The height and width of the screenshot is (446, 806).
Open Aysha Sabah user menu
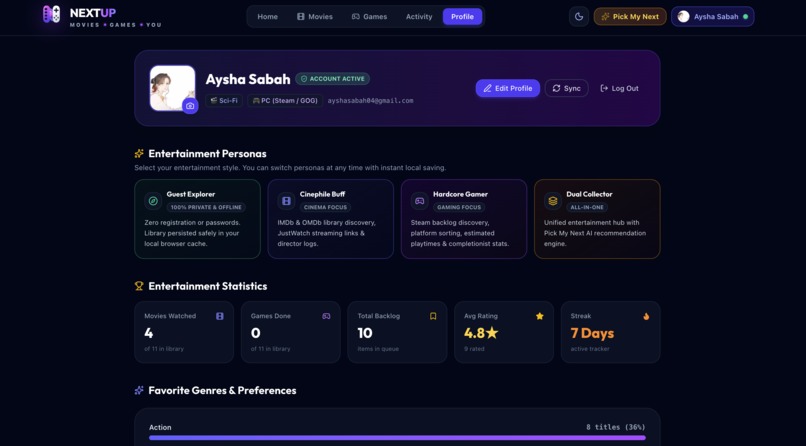pos(712,16)
